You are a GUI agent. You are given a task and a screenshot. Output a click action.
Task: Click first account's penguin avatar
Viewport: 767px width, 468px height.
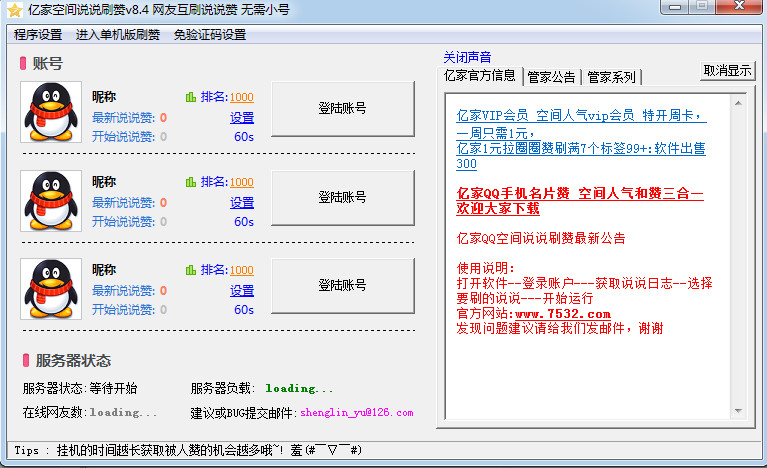click(51, 112)
